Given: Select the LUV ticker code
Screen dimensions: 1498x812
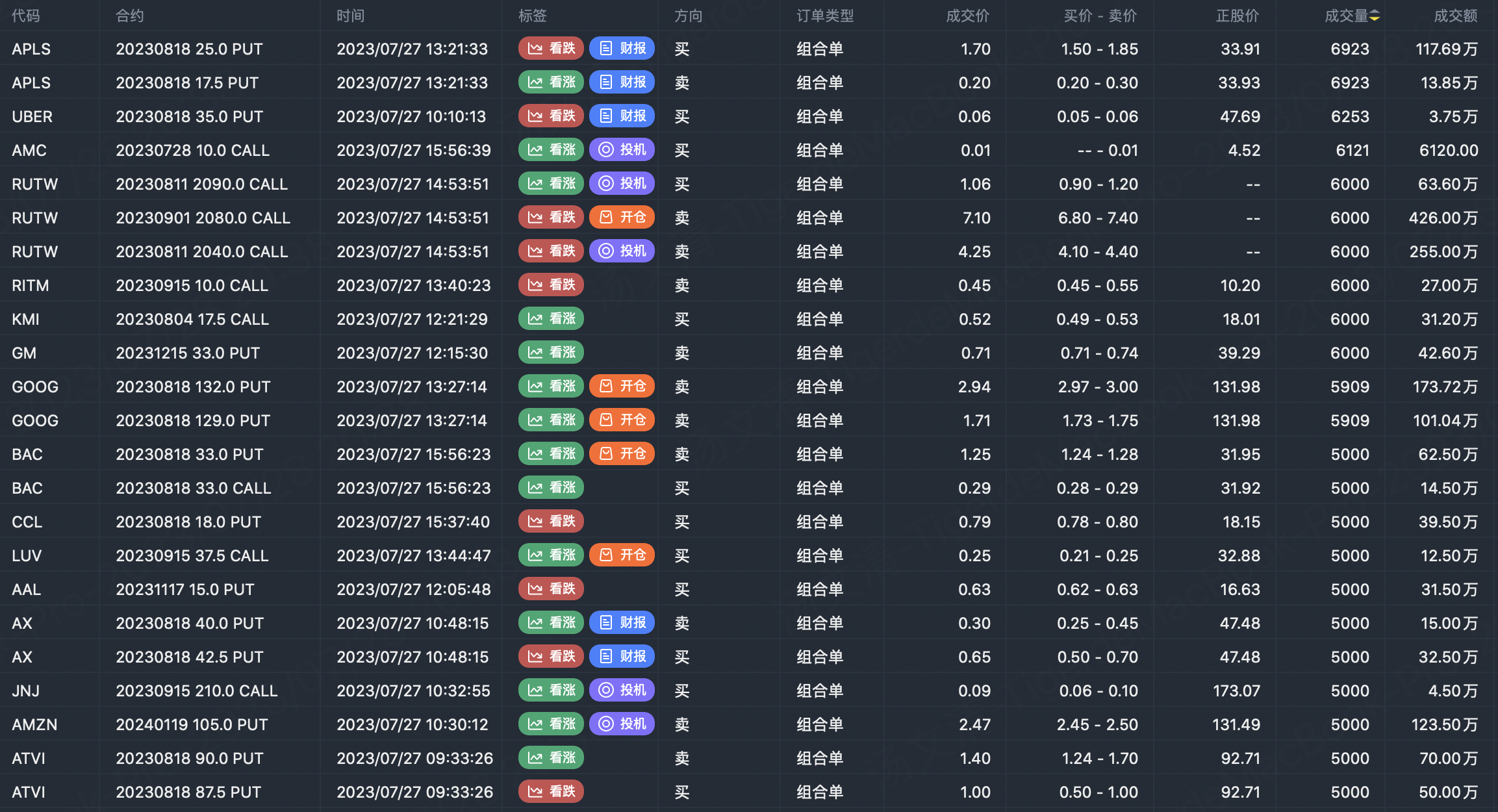Looking at the screenshot, I should pos(27,556).
